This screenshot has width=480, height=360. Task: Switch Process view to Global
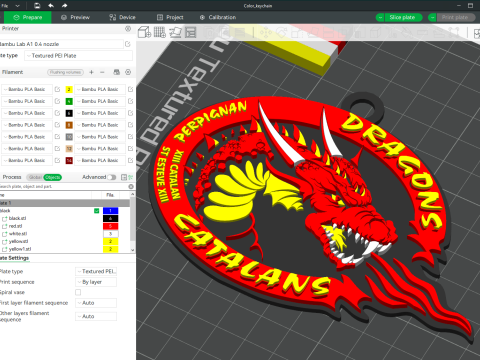click(35, 177)
